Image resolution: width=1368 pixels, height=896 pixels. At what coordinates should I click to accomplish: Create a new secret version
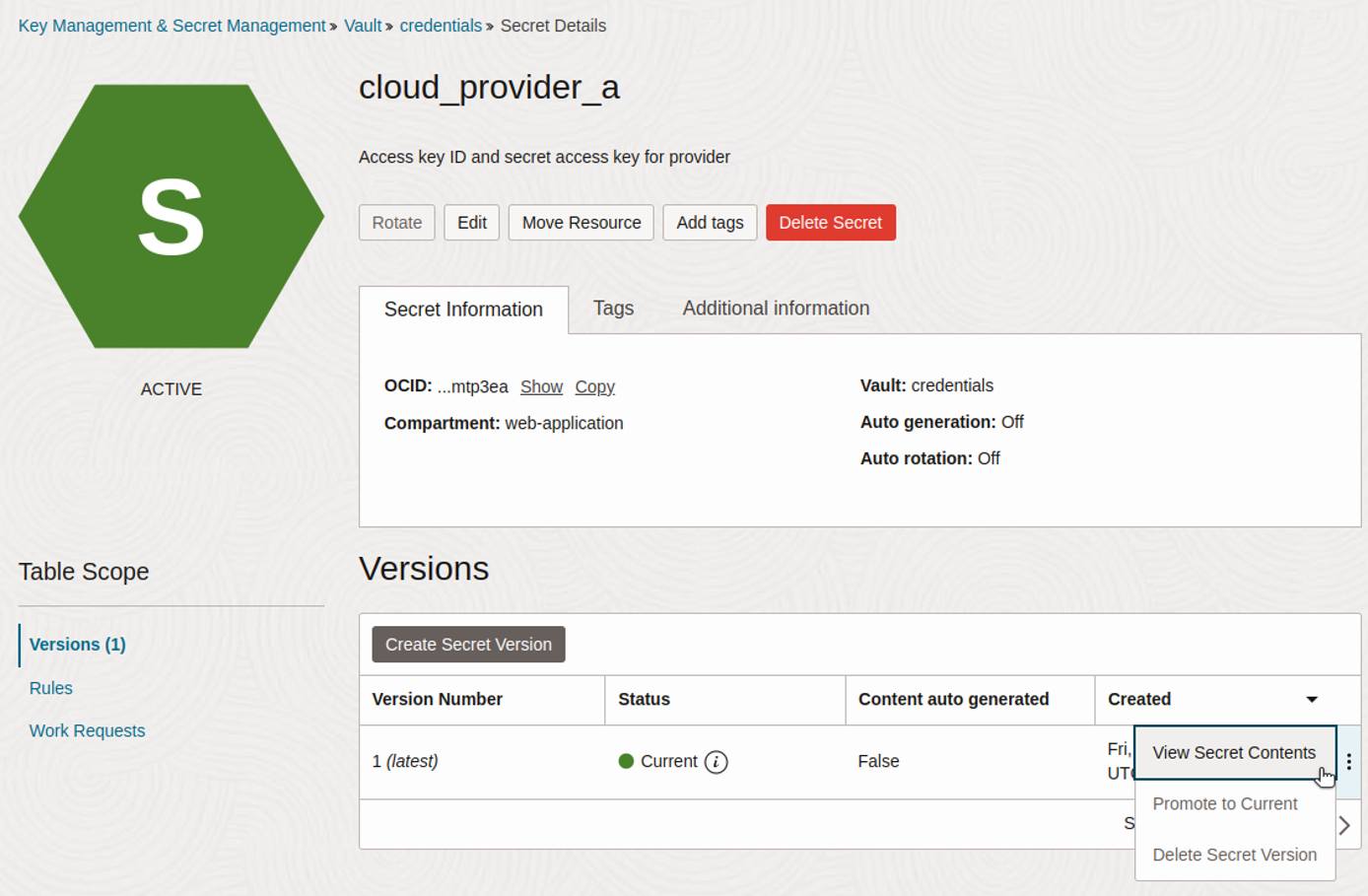467,644
